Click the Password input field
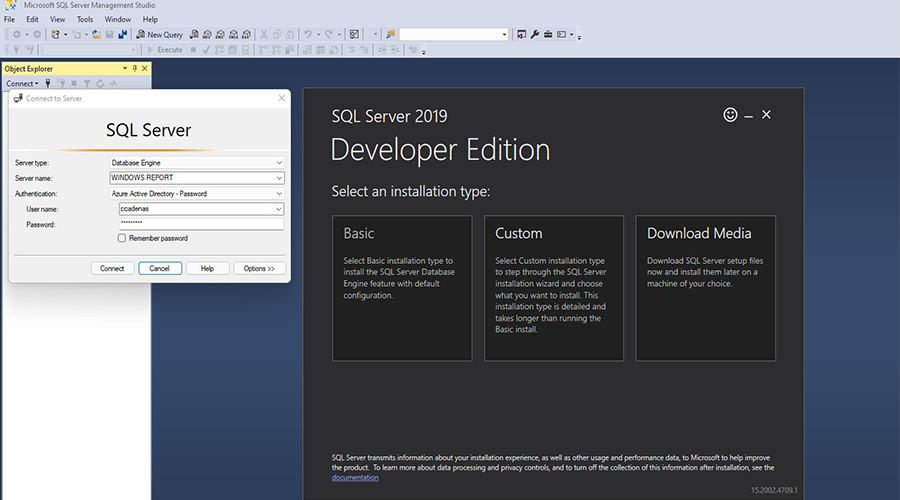Image resolution: width=900 pixels, height=500 pixels. click(201, 224)
